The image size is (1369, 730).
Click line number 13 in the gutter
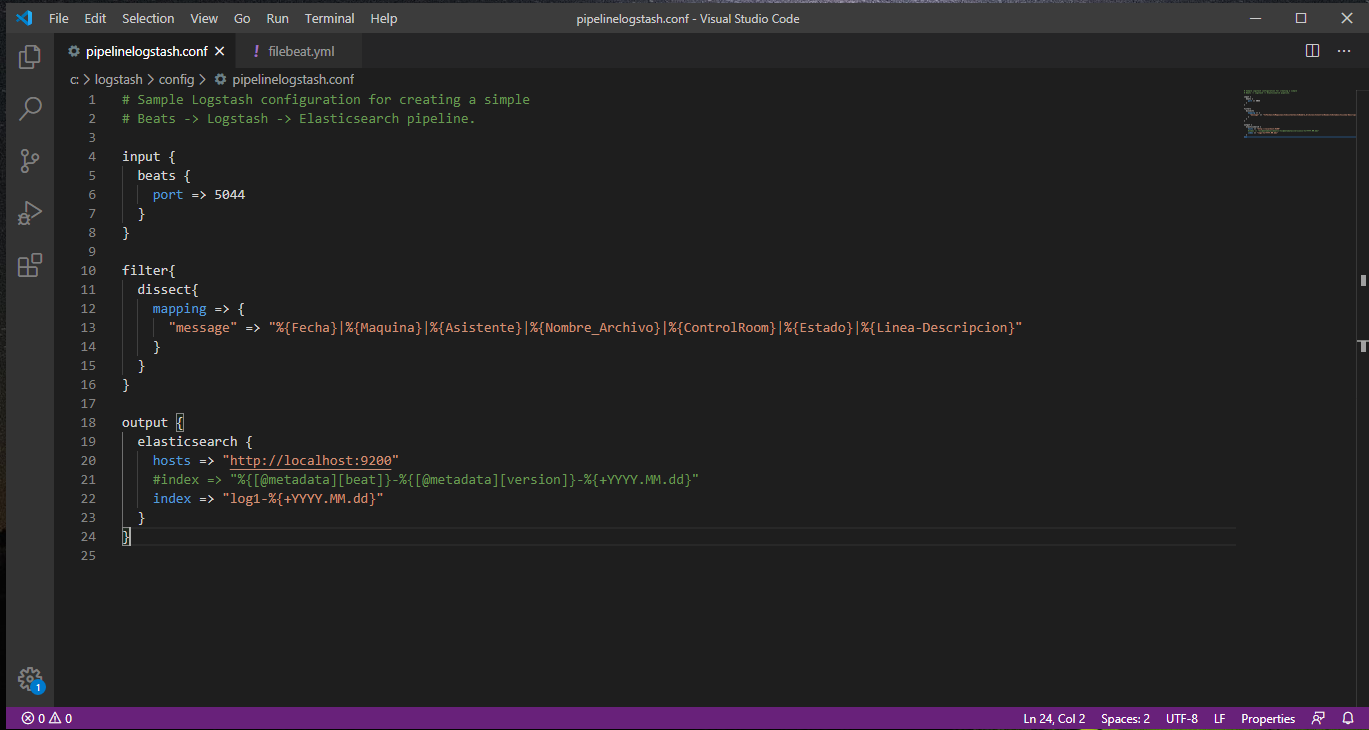coord(89,328)
